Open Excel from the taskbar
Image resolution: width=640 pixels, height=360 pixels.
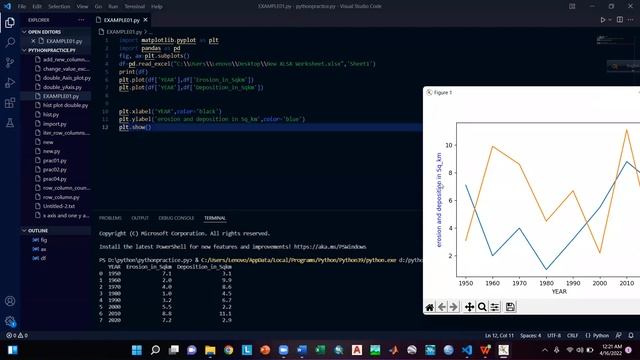coord(320,350)
